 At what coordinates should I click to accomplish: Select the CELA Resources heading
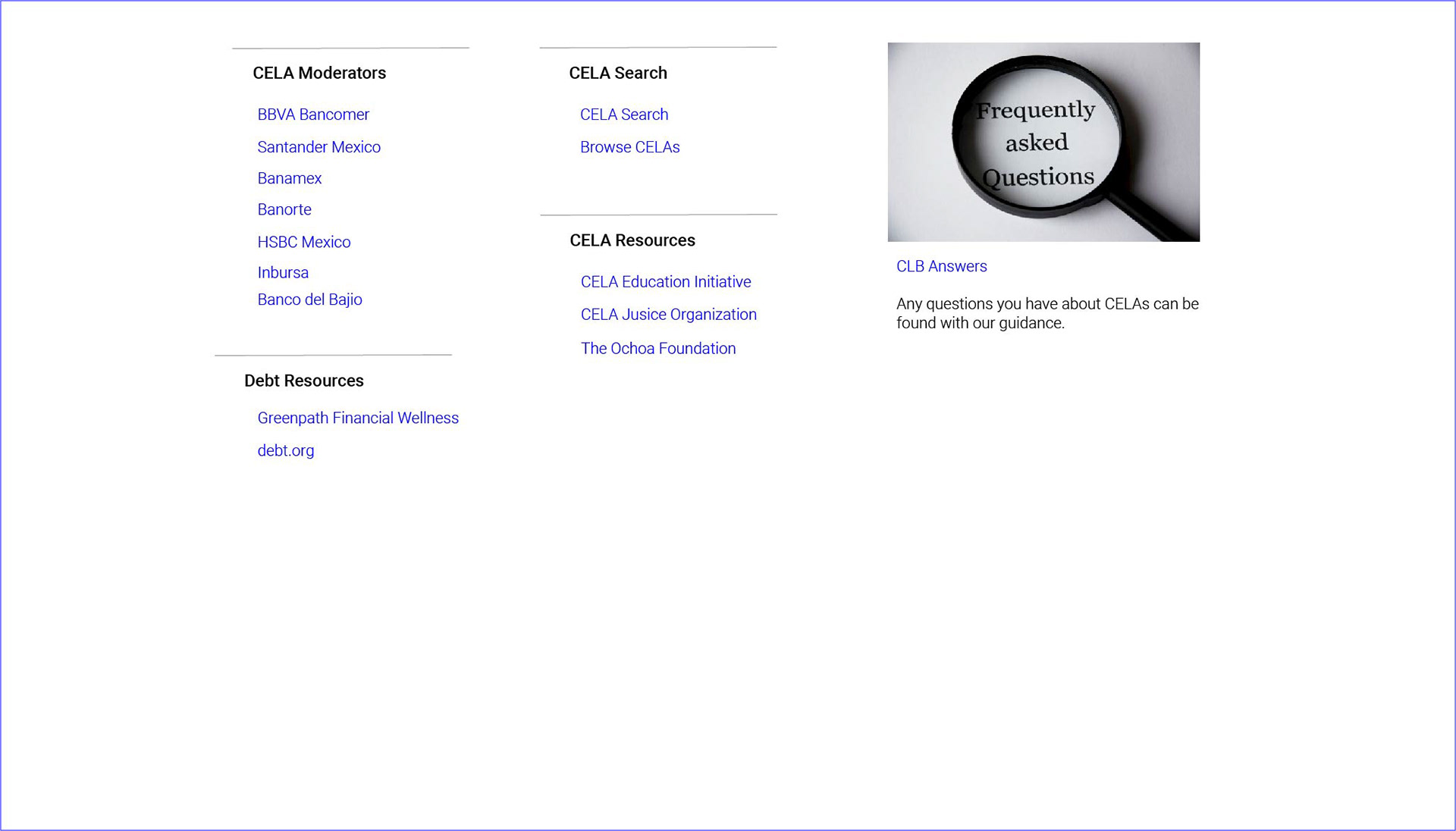[632, 240]
